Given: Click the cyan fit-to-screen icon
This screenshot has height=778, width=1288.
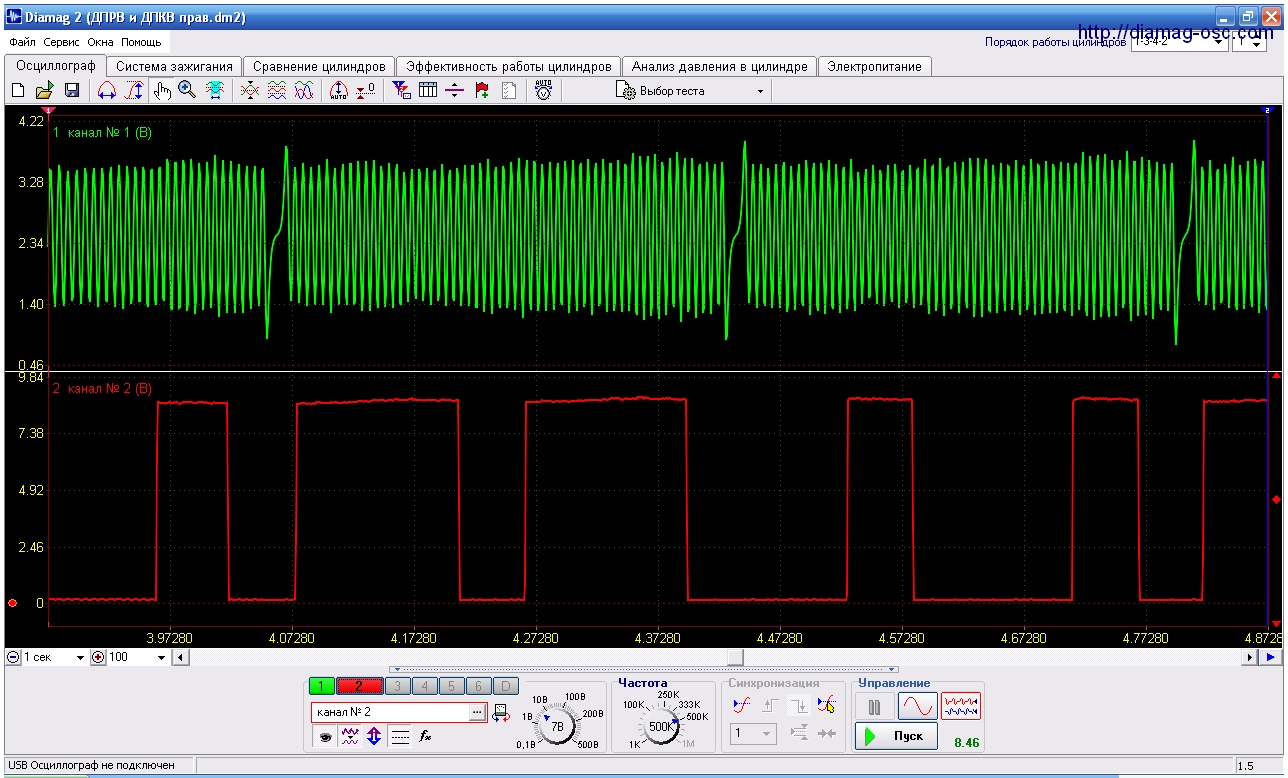Looking at the screenshot, I should coord(214,91).
